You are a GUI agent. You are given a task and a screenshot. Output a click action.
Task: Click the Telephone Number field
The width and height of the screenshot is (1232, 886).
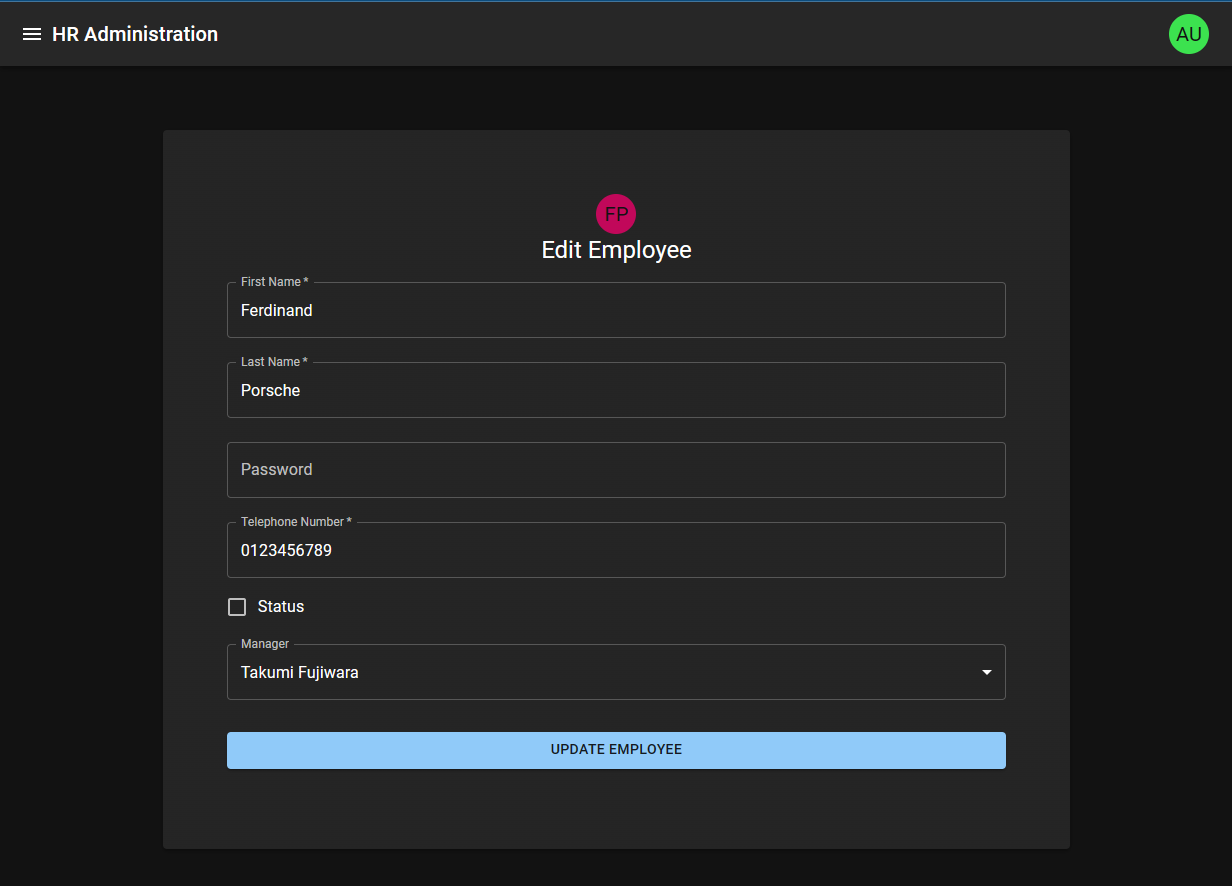(x=616, y=550)
